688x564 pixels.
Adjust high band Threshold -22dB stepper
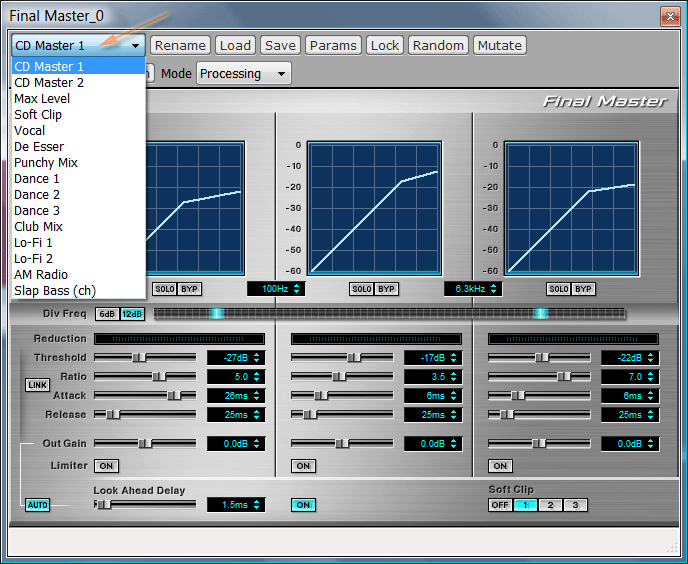coord(650,358)
